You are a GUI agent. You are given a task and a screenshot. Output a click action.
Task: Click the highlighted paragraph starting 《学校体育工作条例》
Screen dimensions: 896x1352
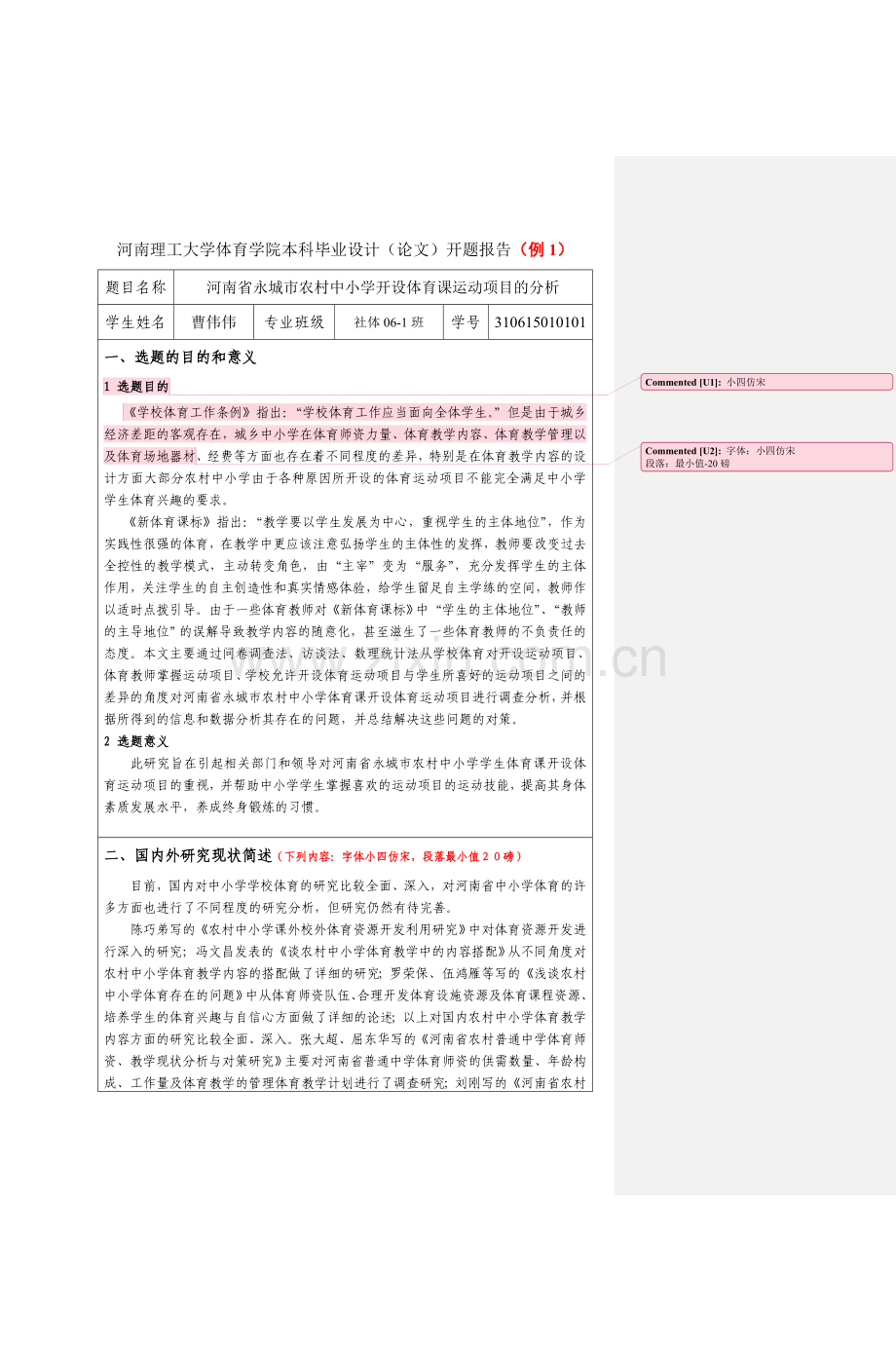(346, 456)
